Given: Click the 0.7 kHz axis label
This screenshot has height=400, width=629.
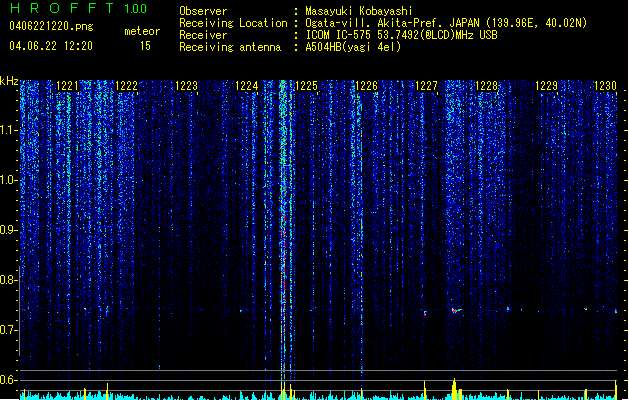Looking at the screenshot, I should click(x=8, y=330).
